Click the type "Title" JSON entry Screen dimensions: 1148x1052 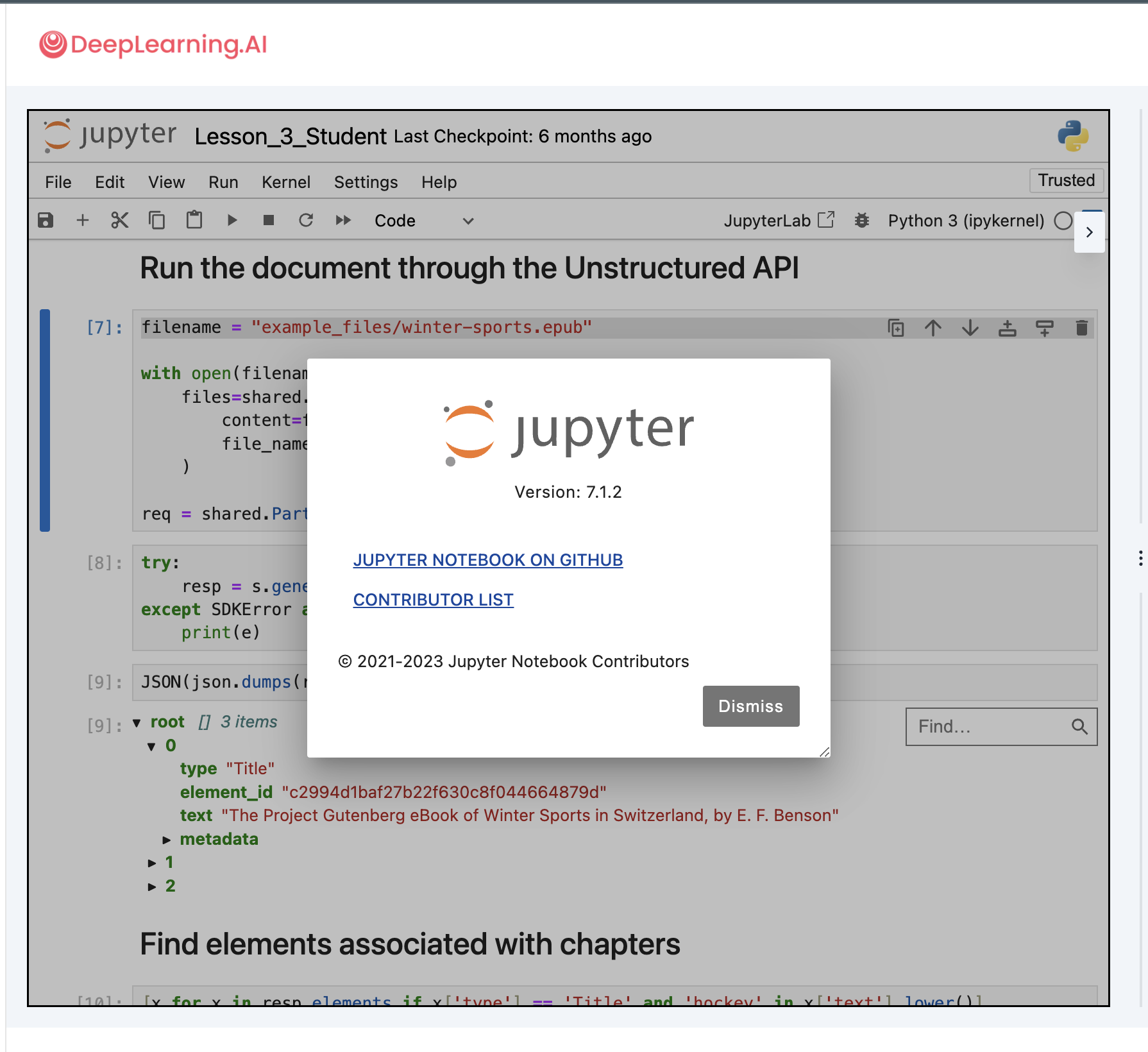(x=228, y=768)
